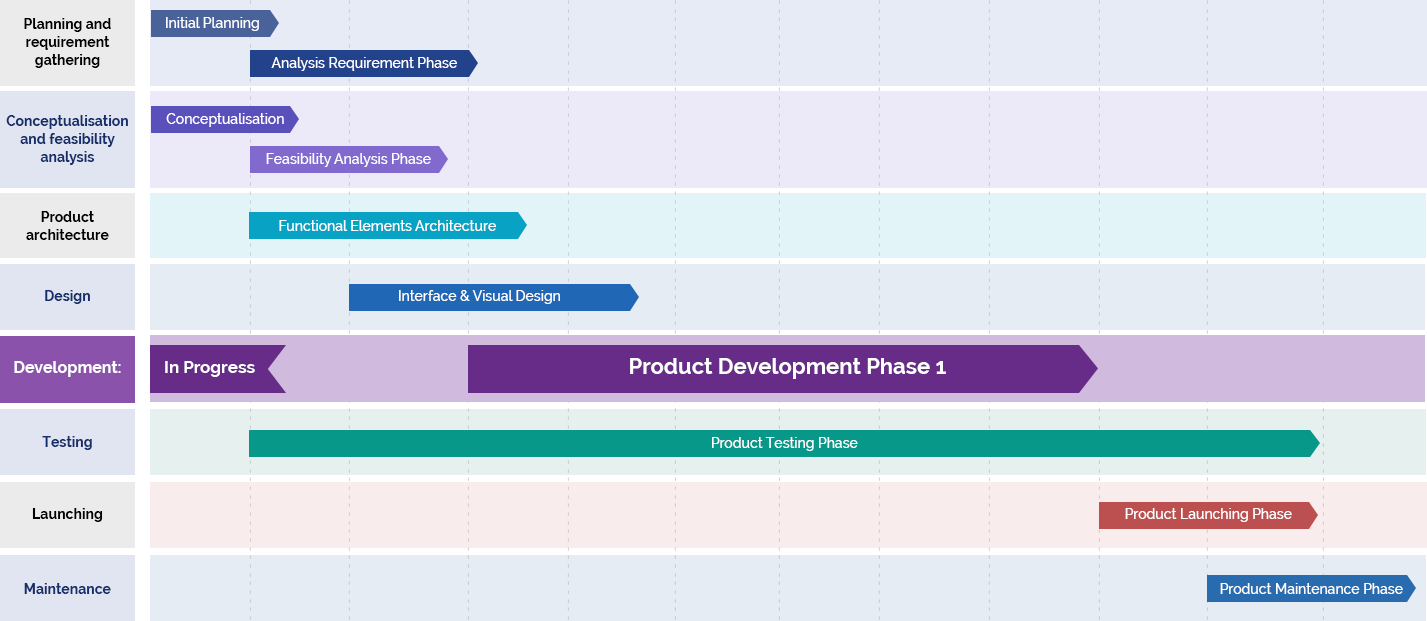Open the Launching row header
Image resolution: width=1427 pixels, height=621 pixels.
[x=67, y=514]
